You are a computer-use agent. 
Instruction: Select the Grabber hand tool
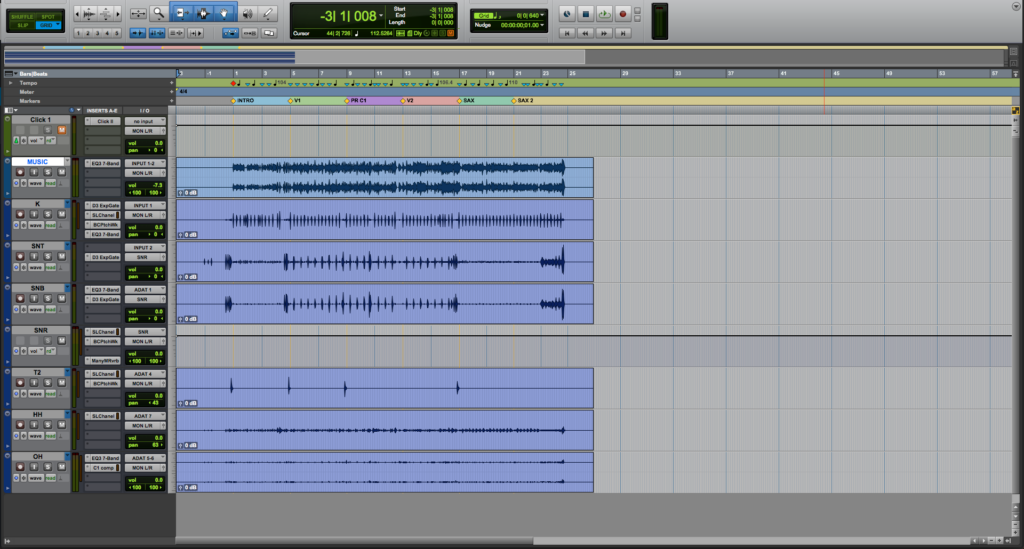tap(225, 13)
